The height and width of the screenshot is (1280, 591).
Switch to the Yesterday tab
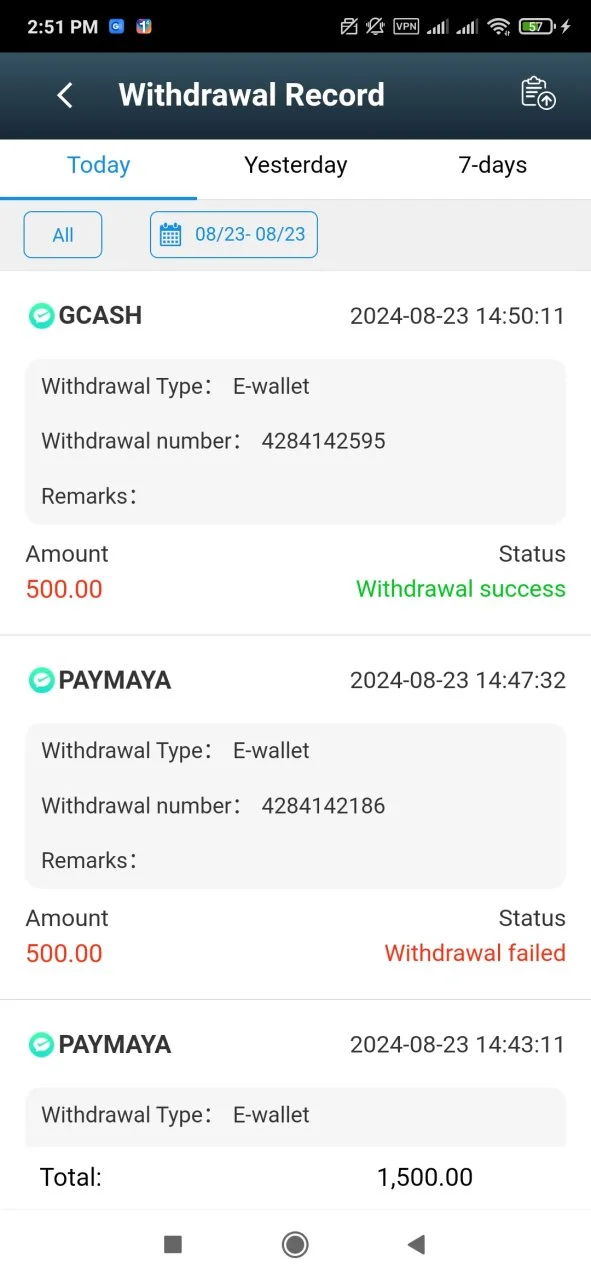point(296,165)
